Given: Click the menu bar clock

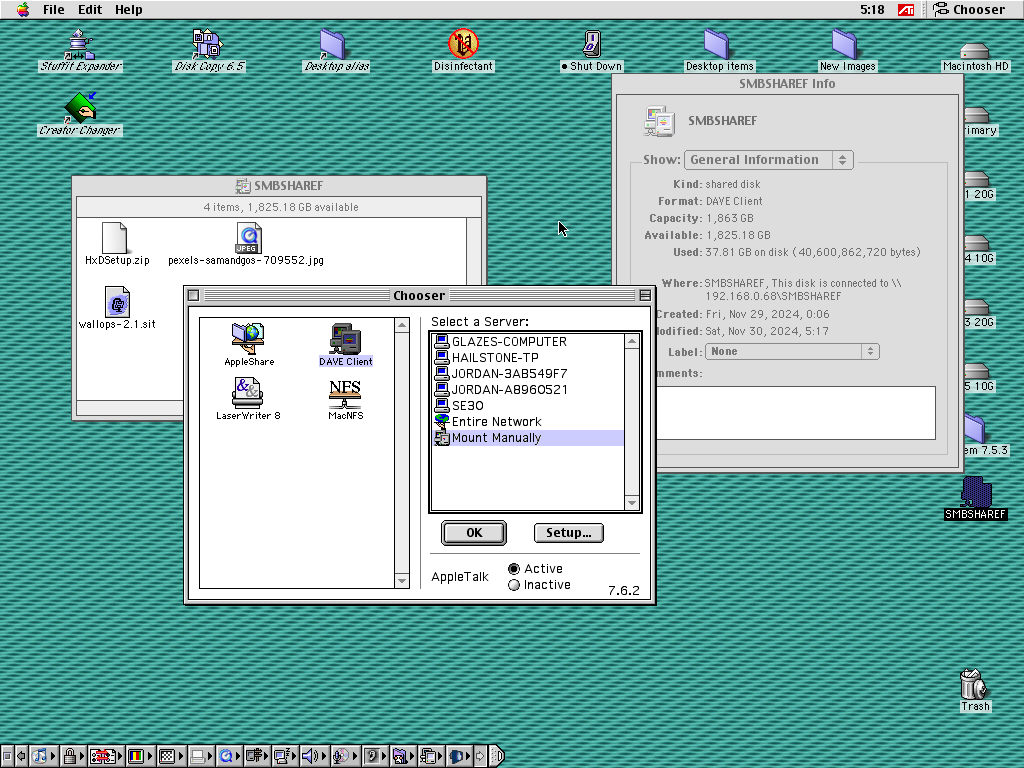Looking at the screenshot, I should click(x=872, y=10).
